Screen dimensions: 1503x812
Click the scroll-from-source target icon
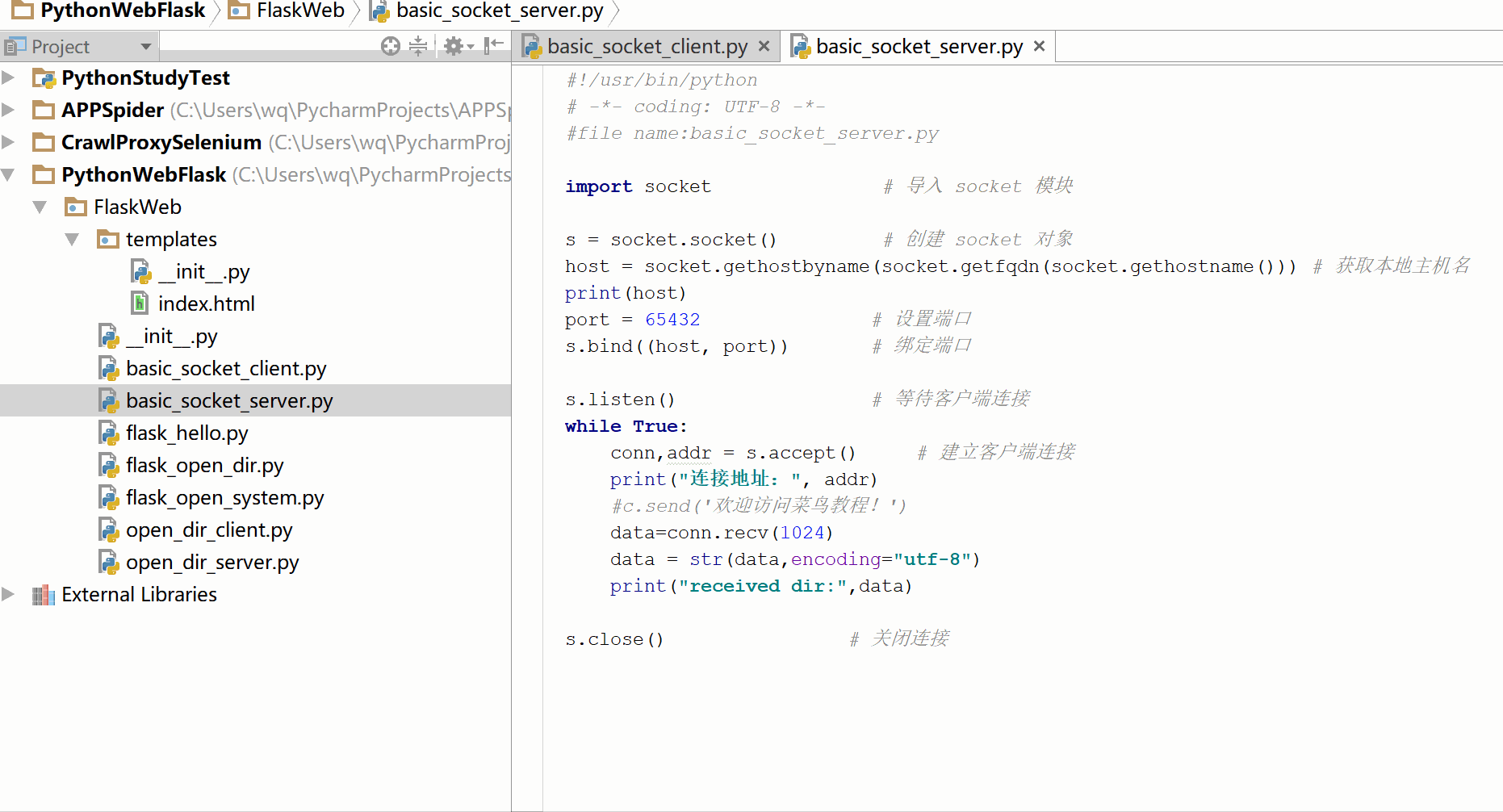[x=391, y=47]
